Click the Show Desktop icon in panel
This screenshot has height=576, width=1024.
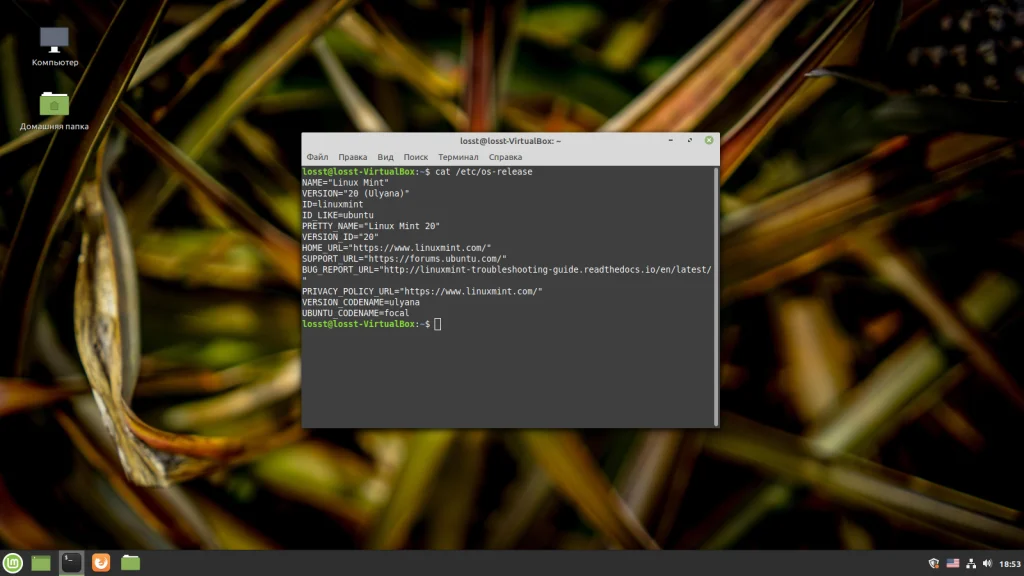(x=41, y=562)
